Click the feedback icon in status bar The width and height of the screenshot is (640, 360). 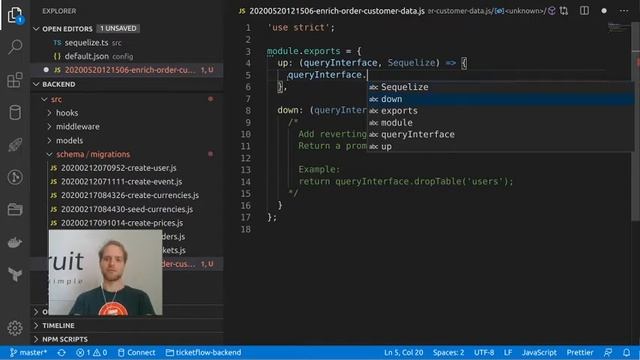point(608,353)
